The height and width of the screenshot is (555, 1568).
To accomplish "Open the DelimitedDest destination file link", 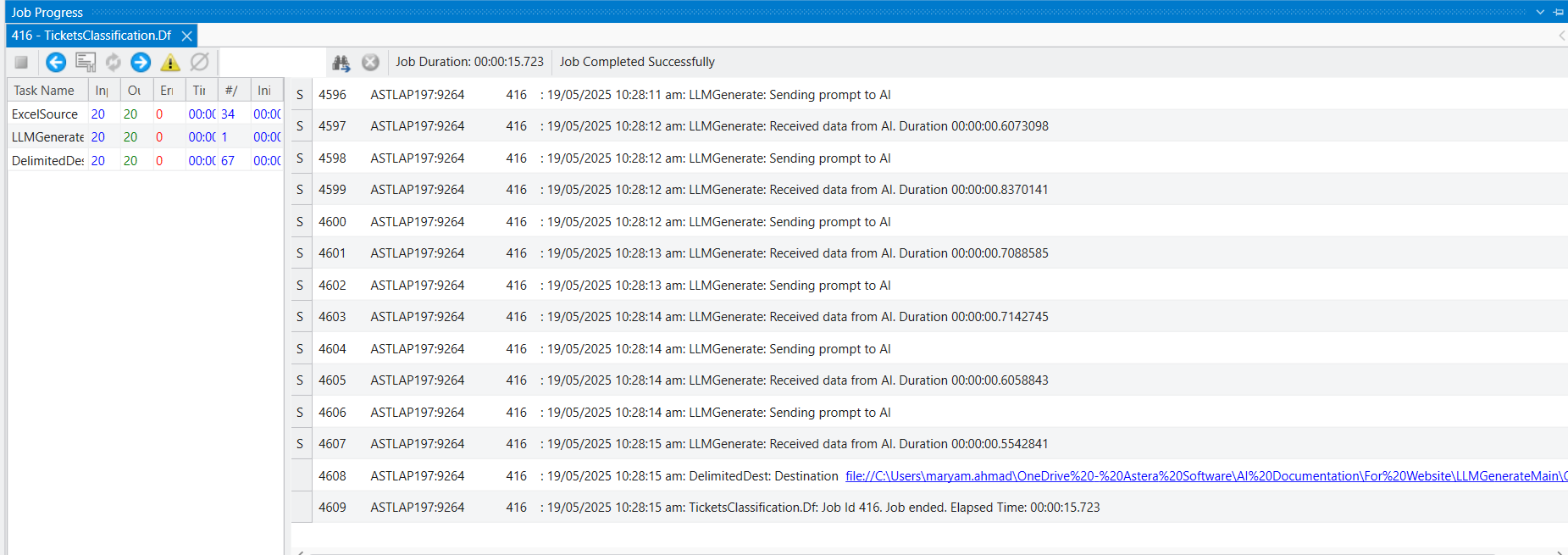I will tap(1206, 476).
